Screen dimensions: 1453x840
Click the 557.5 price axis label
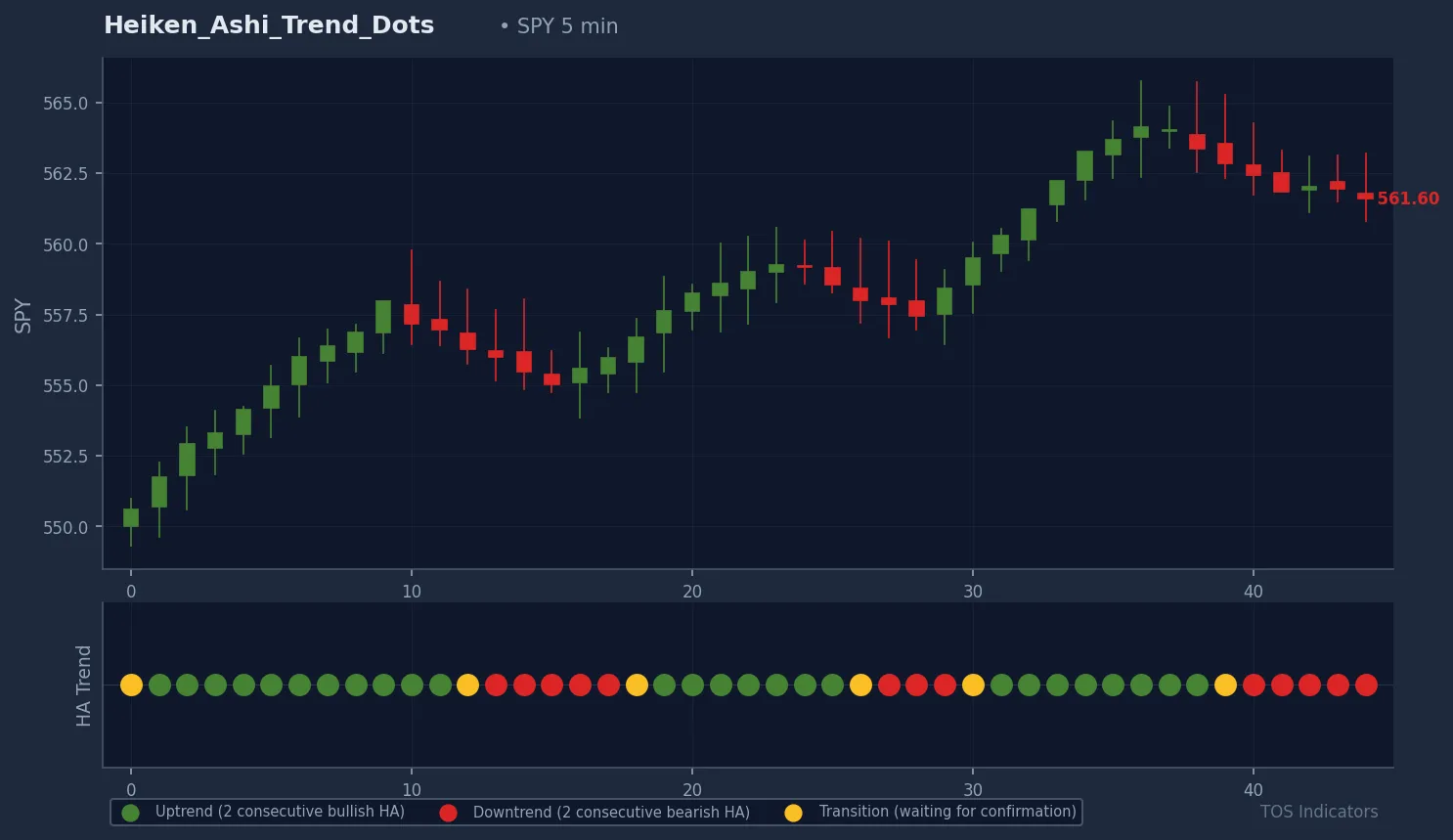(x=66, y=316)
